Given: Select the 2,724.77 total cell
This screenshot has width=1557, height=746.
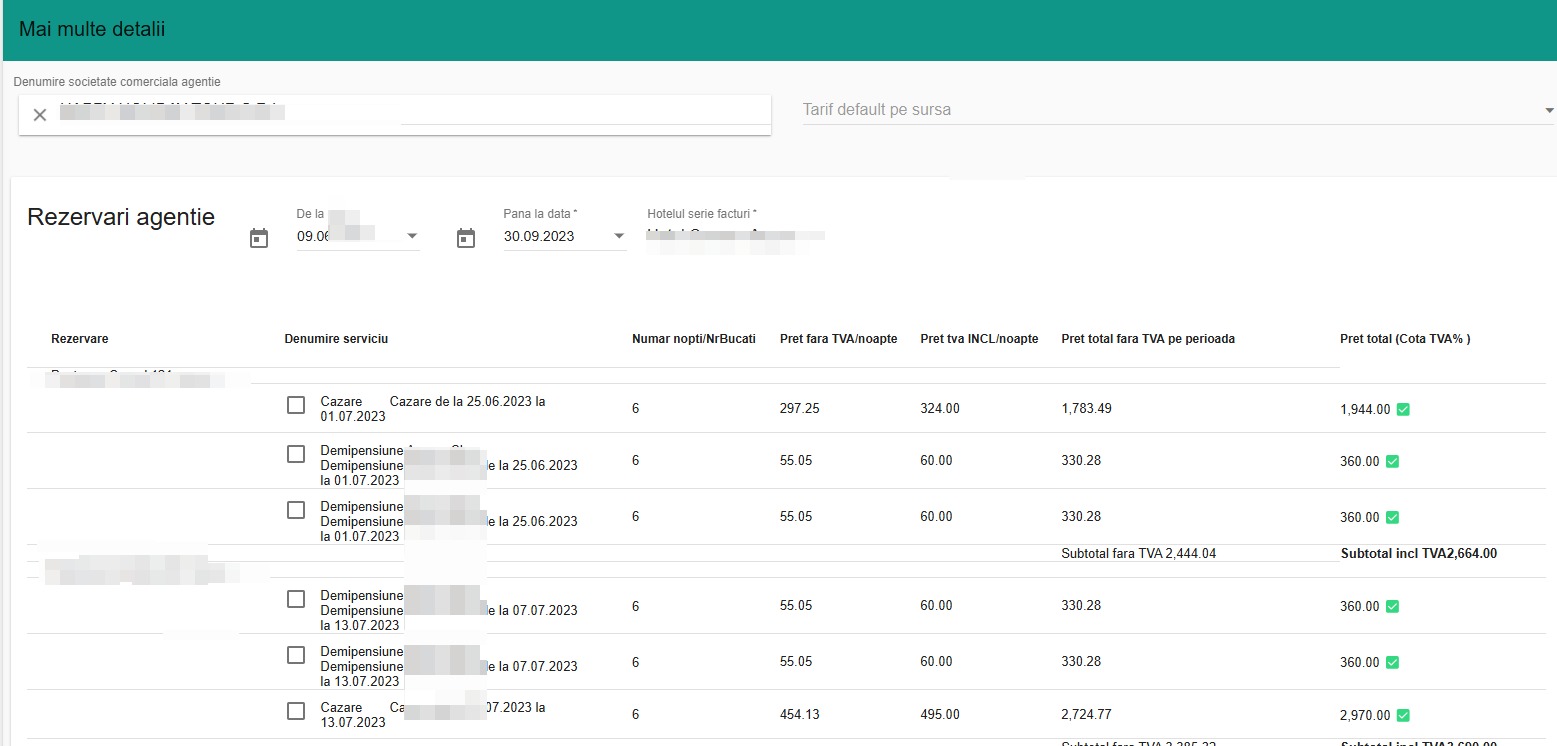Looking at the screenshot, I should click(1086, 715).
